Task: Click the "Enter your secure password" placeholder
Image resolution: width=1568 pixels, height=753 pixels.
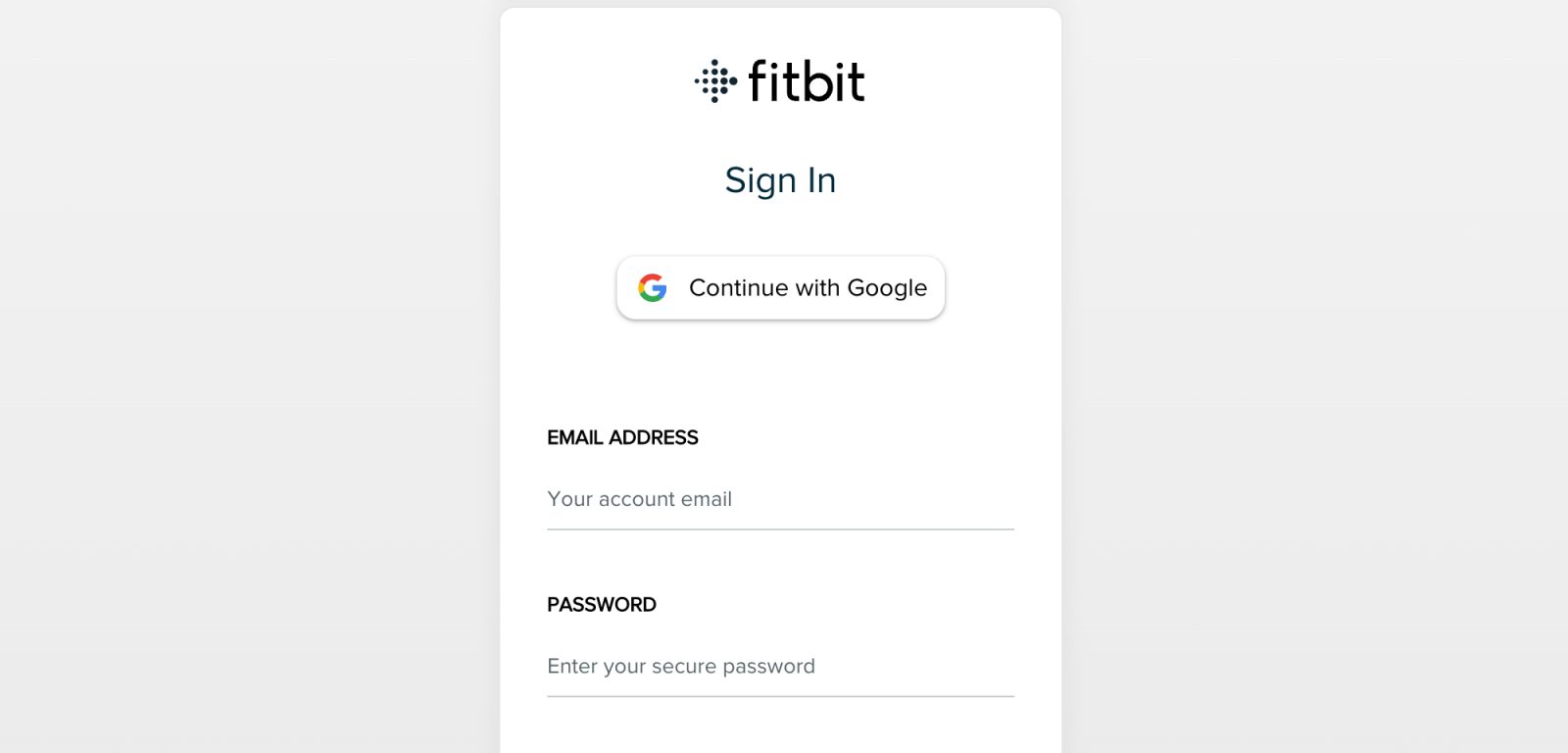Action: click(681, 667)
